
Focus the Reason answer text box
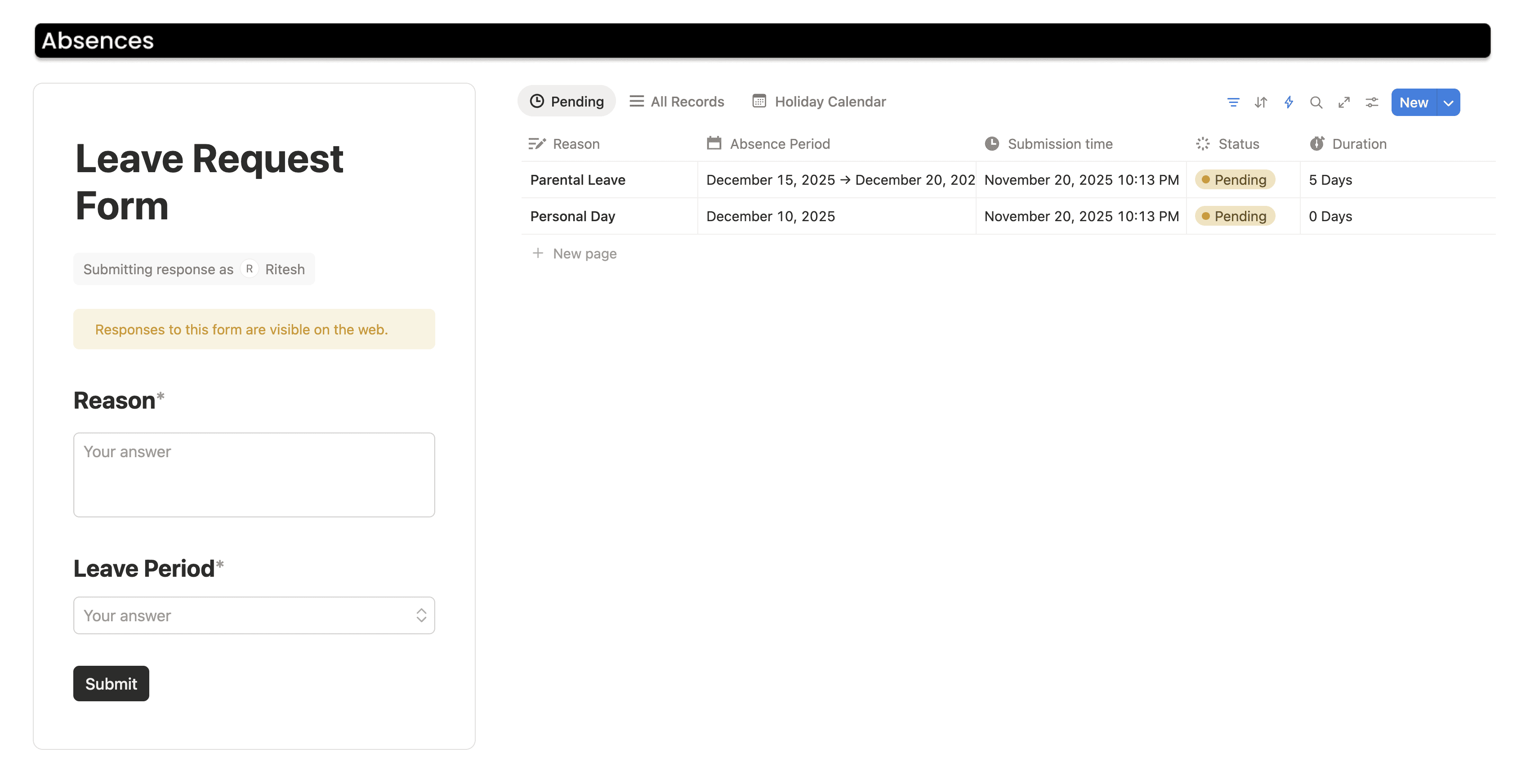coord(254,474)
